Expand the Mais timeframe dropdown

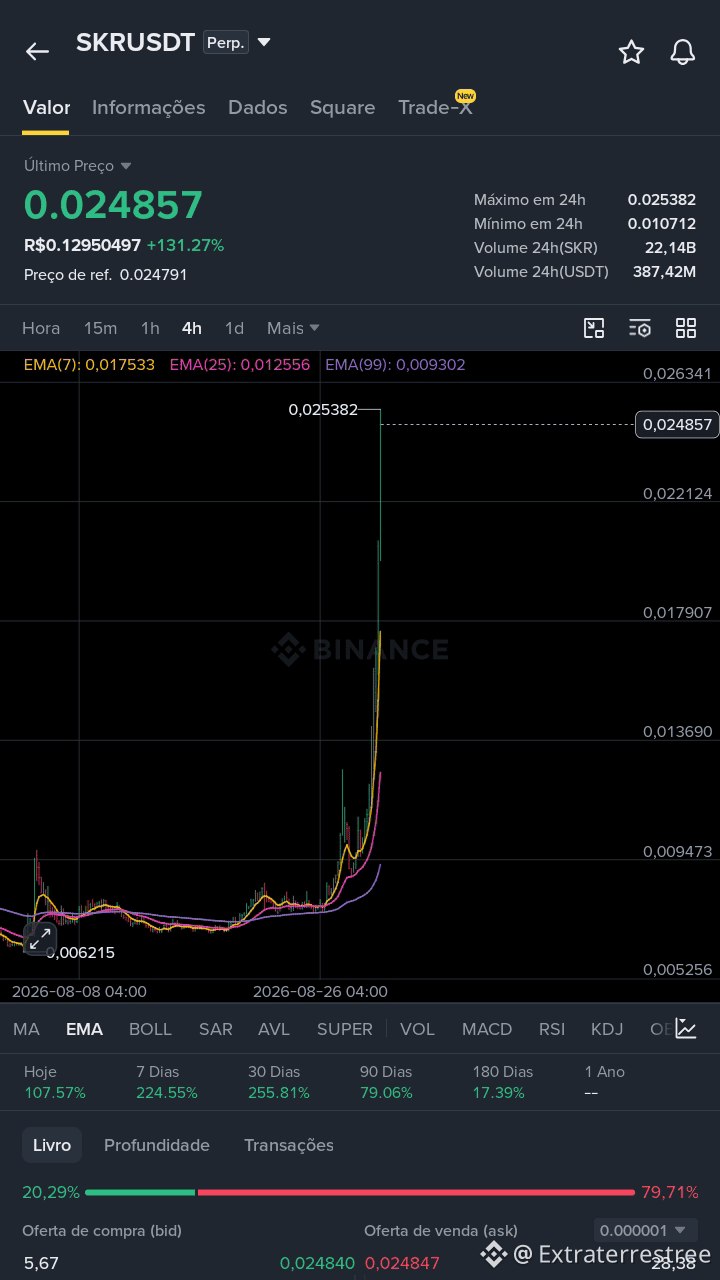(x=293, y=328)
